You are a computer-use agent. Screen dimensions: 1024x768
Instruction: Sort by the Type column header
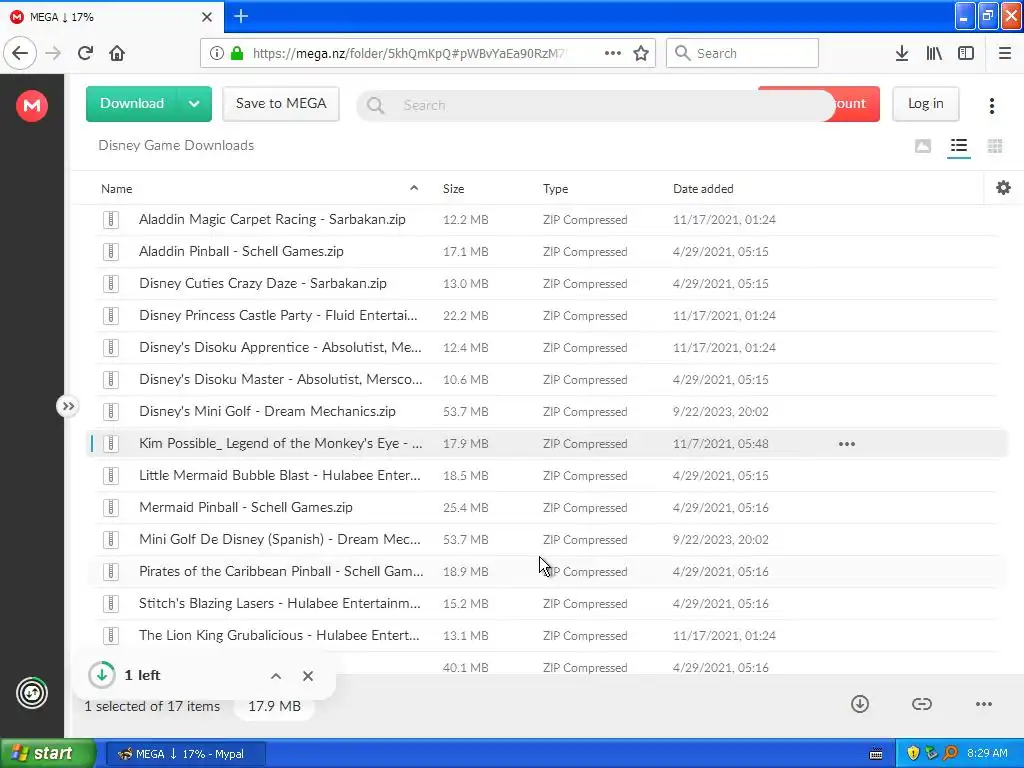coord(555,189)
